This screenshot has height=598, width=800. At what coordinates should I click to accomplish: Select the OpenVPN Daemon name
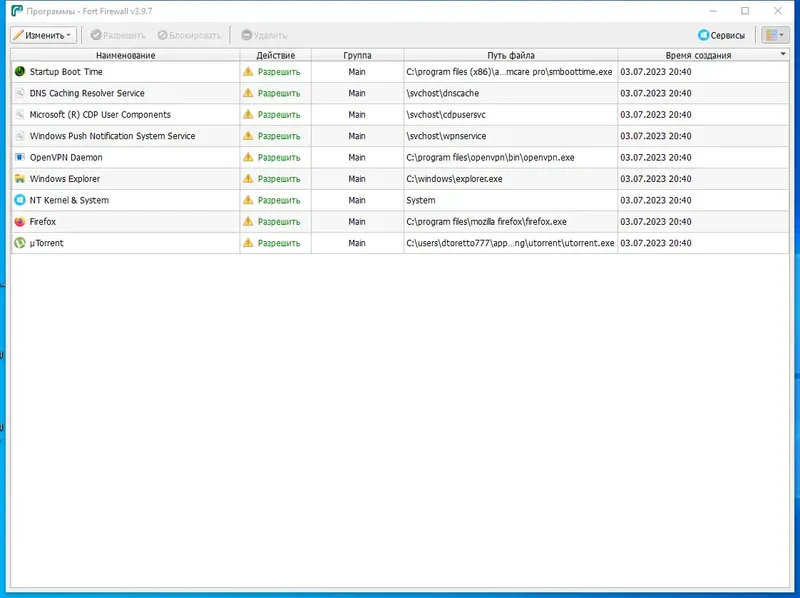point(66,158)
